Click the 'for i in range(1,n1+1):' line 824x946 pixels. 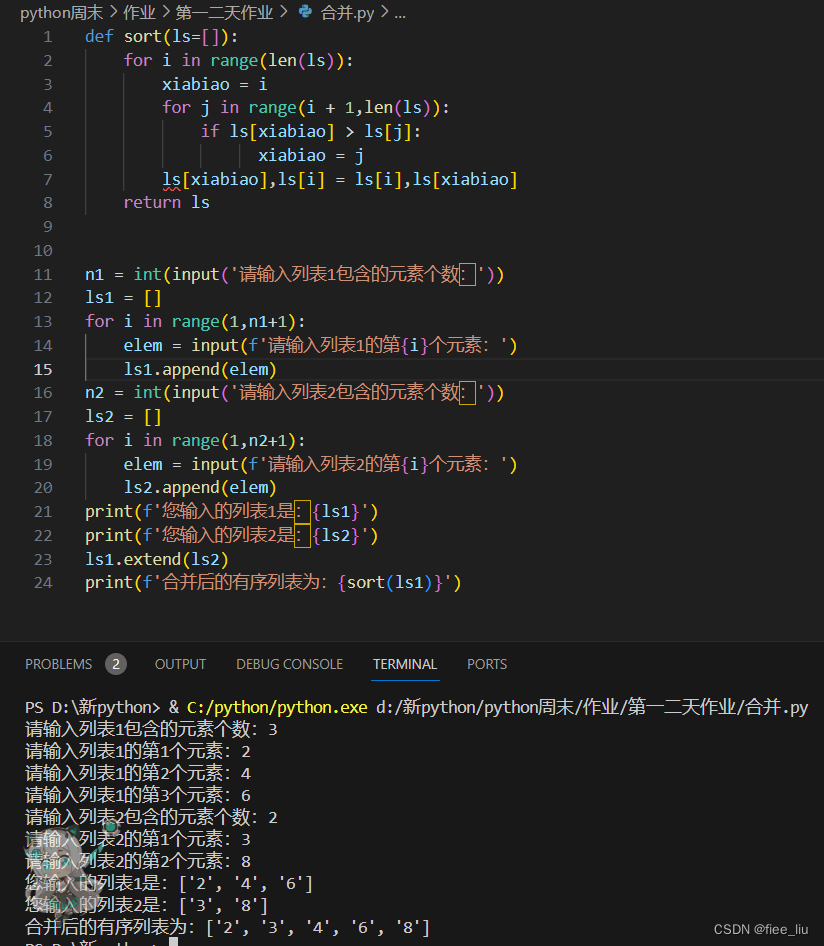(x=195, y=322)
